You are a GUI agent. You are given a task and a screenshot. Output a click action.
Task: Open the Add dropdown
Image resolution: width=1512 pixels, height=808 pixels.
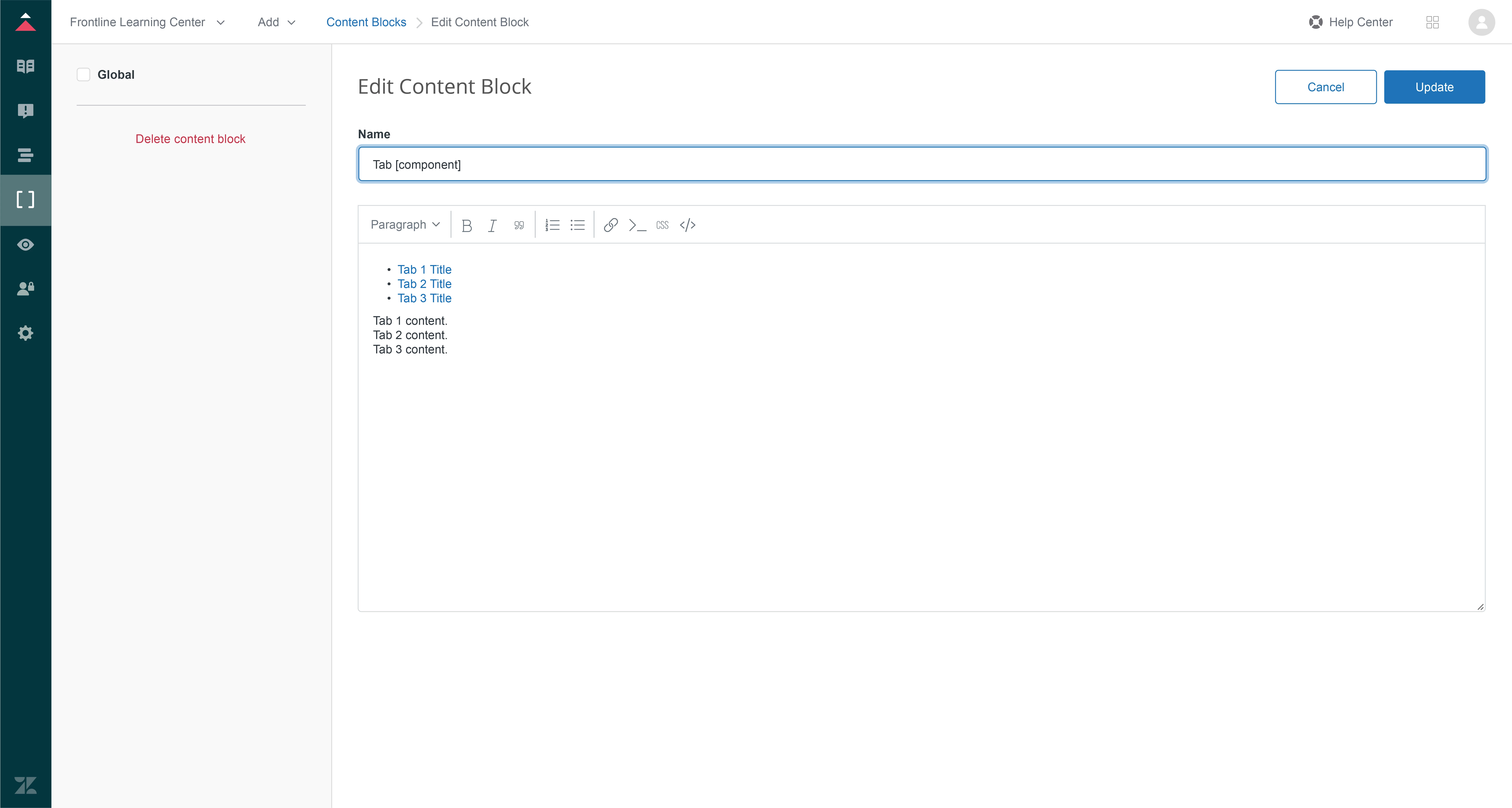[x=276, y=22]
